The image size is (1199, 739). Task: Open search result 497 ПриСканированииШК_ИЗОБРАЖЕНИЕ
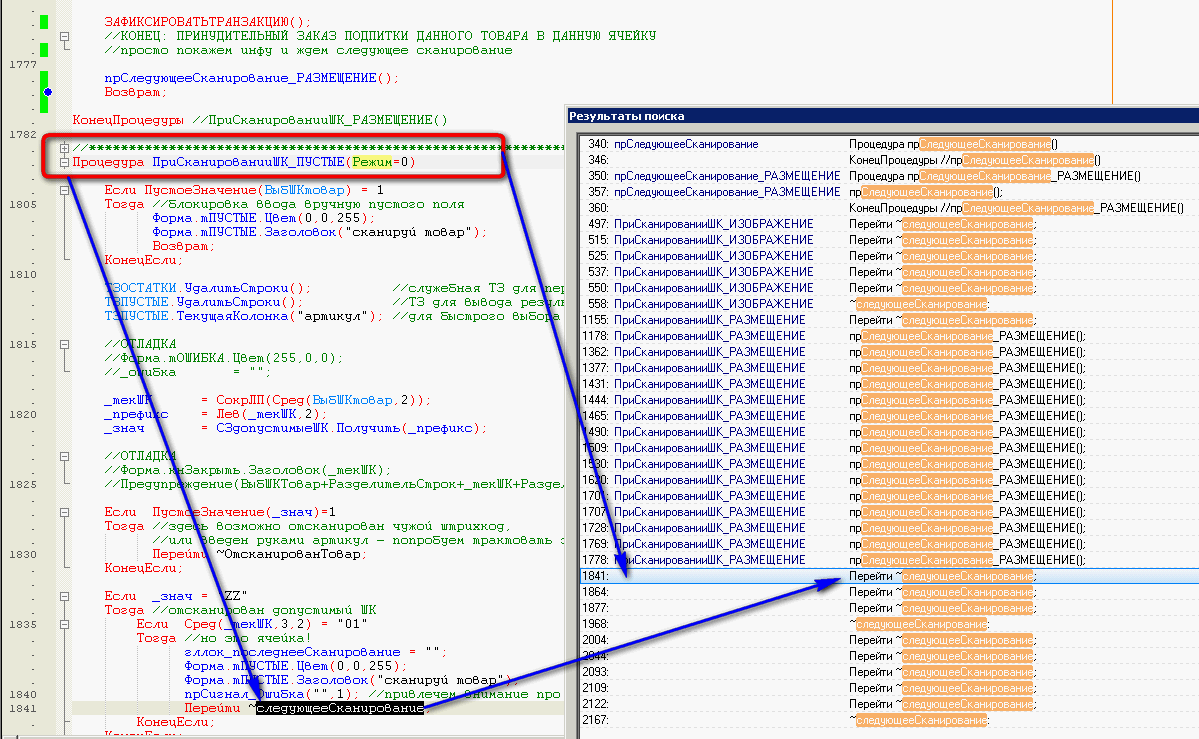click(713, 224)
